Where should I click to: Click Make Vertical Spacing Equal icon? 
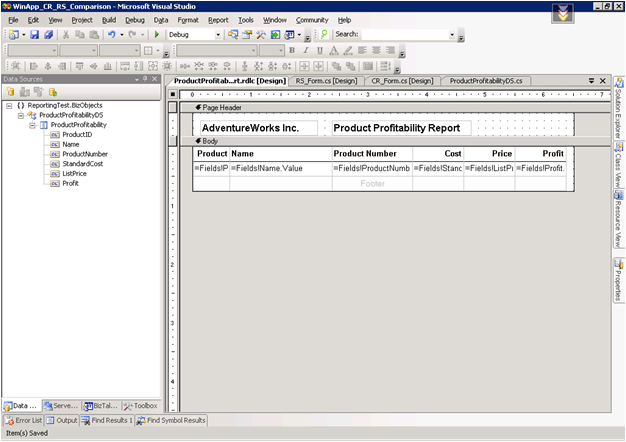click(245, 66)
